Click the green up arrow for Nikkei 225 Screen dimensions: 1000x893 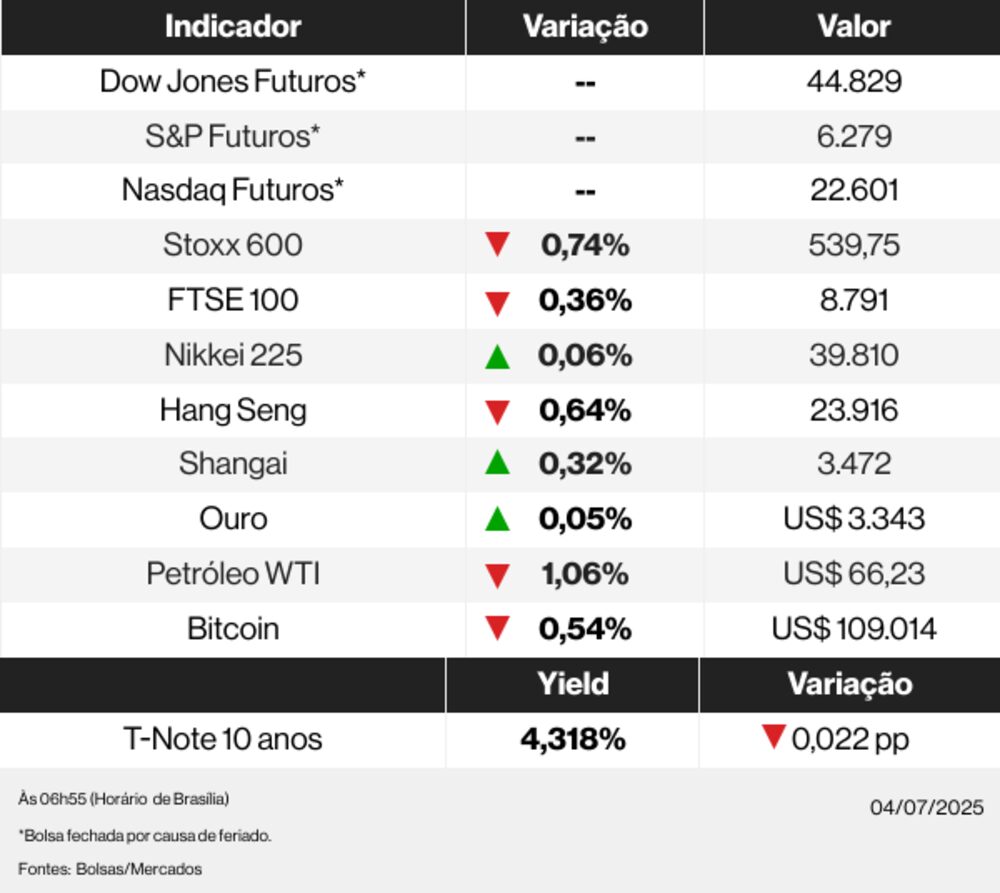497,355
